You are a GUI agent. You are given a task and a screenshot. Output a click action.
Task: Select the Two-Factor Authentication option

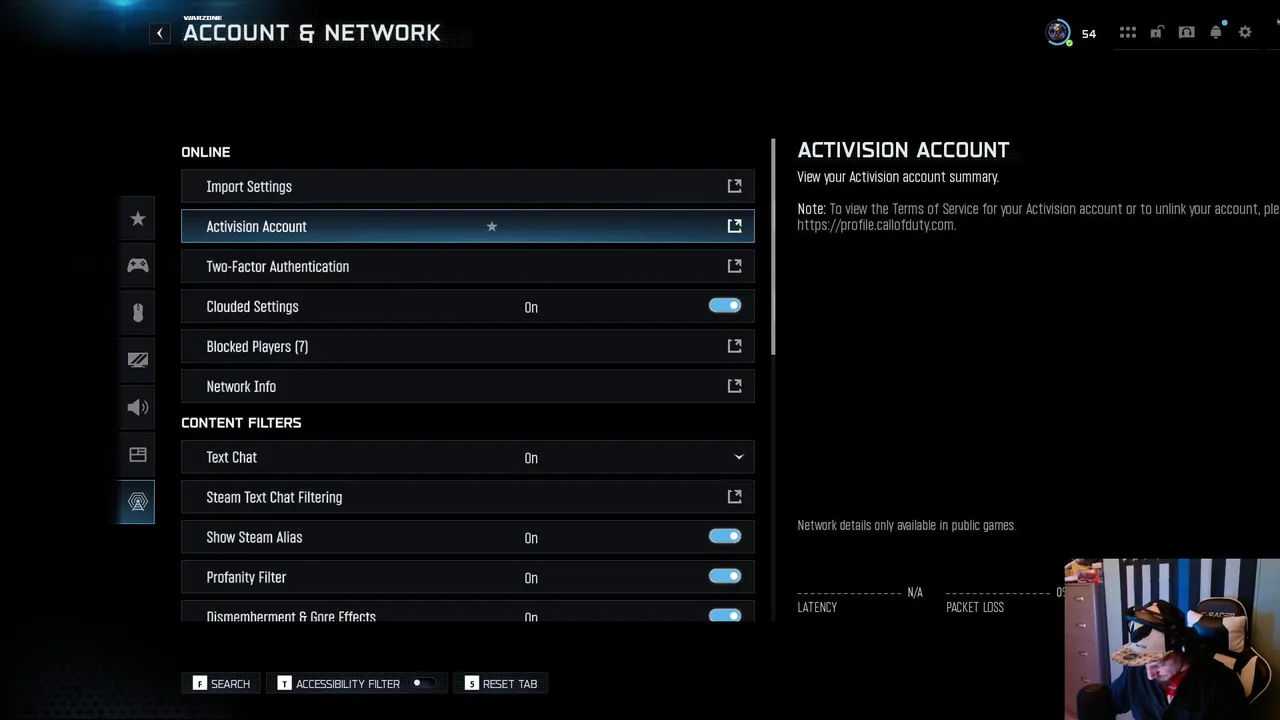click(x=467, y=267)
